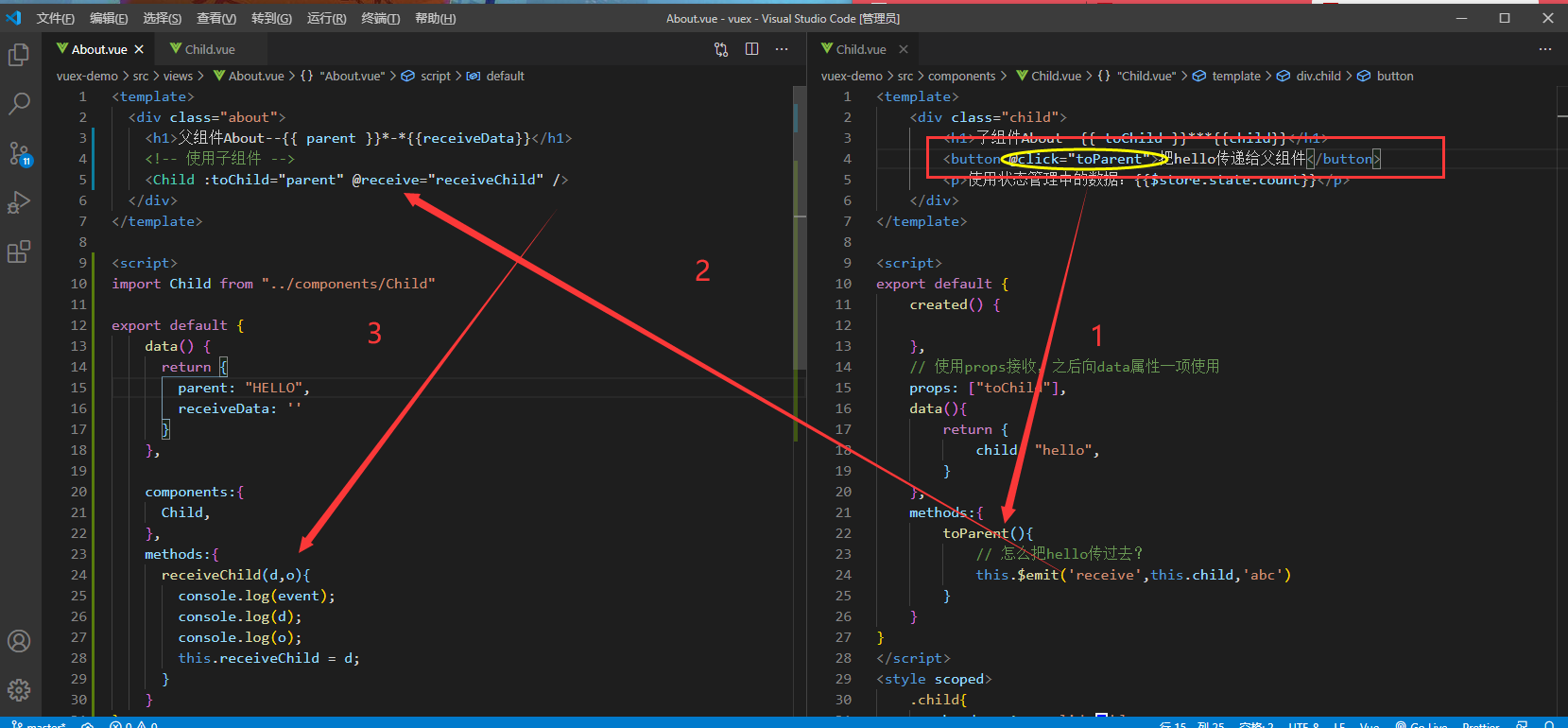Expand Child.vue file breadcrumb in right editor
This screenshot has height=728, width=1568.
1048,76
